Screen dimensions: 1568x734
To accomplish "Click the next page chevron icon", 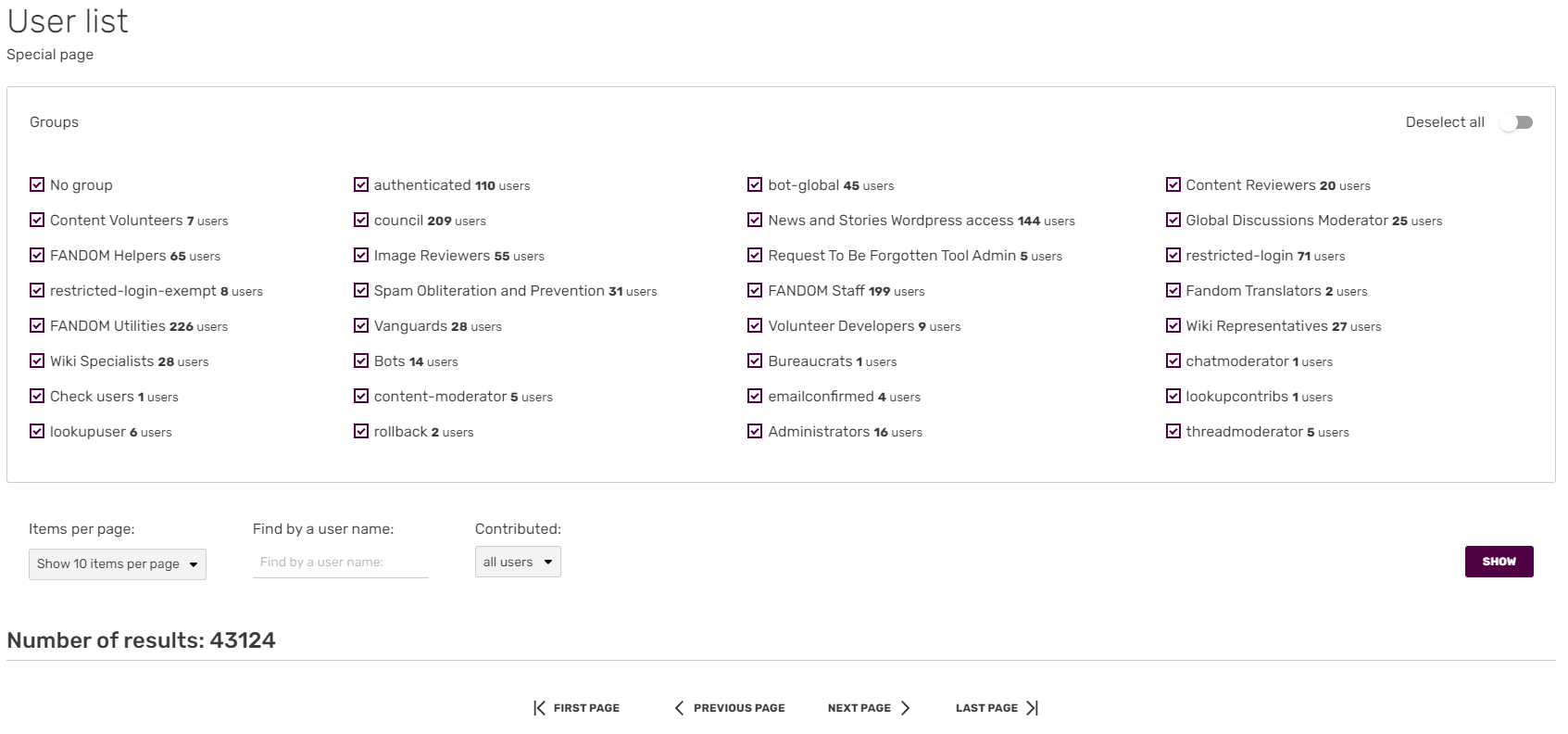I will 905,708.
